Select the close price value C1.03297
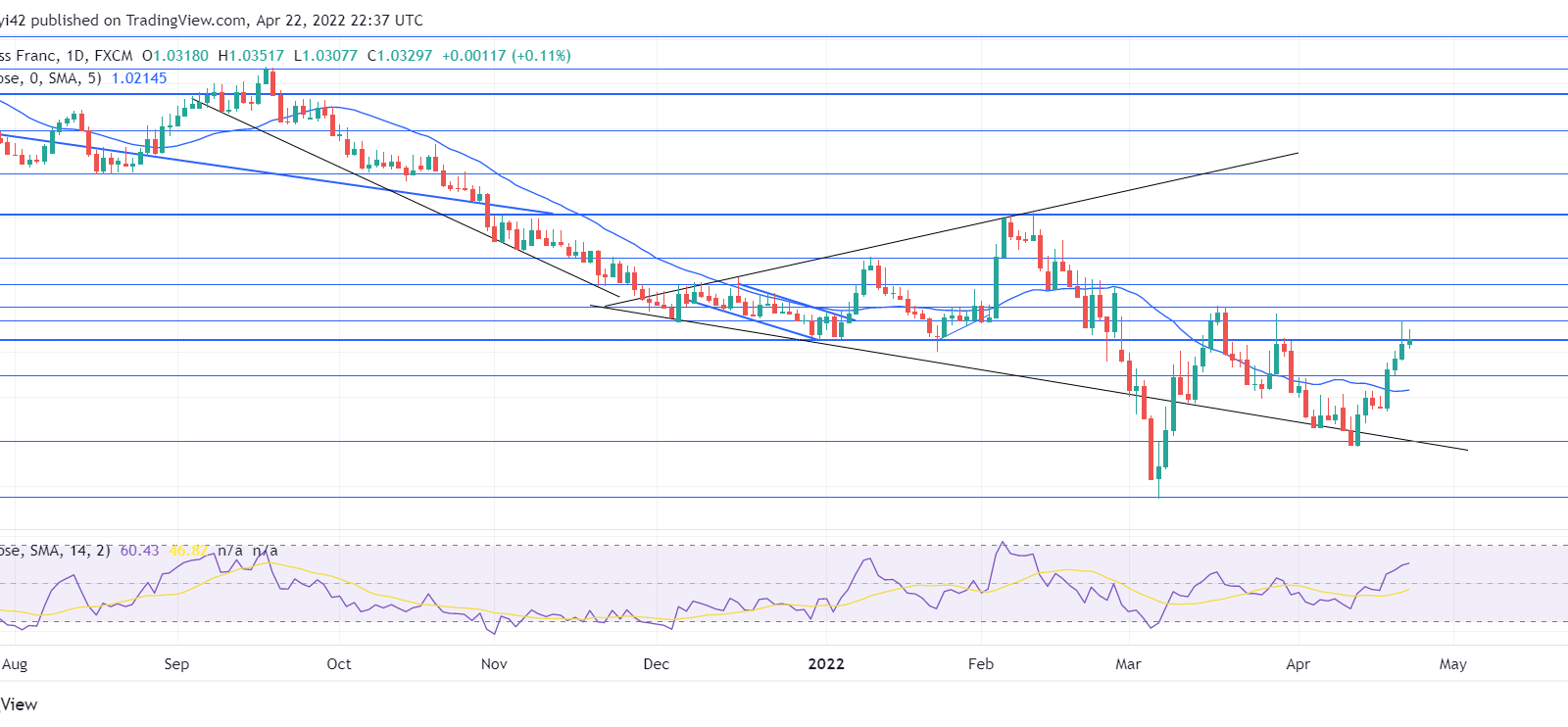The height and width of the screenshot is (727, 1568). pos(400,56)
